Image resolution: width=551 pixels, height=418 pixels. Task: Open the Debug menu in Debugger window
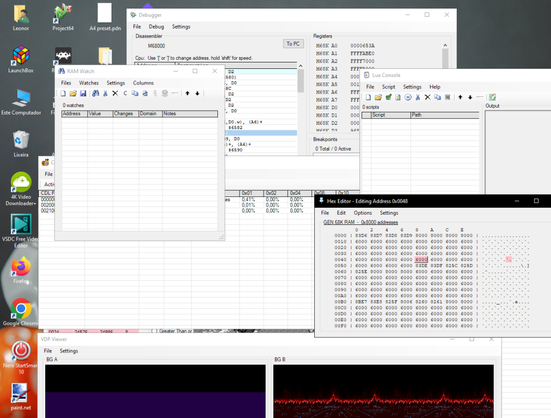click(156, 27)
